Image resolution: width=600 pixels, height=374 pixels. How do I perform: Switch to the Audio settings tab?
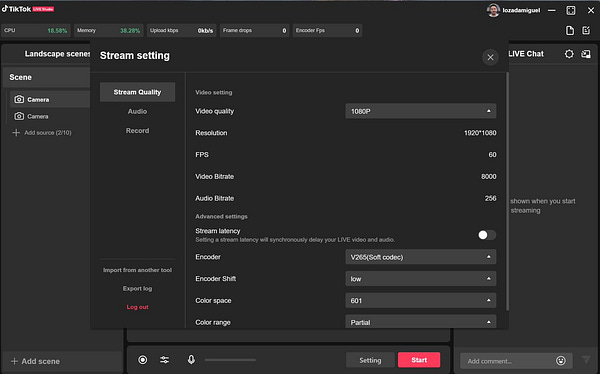pos(137,111)
